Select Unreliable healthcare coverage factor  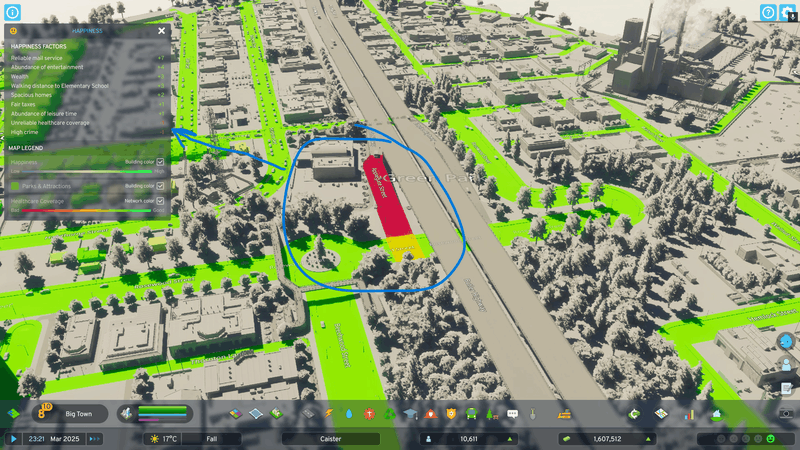[x=87, y=123]
